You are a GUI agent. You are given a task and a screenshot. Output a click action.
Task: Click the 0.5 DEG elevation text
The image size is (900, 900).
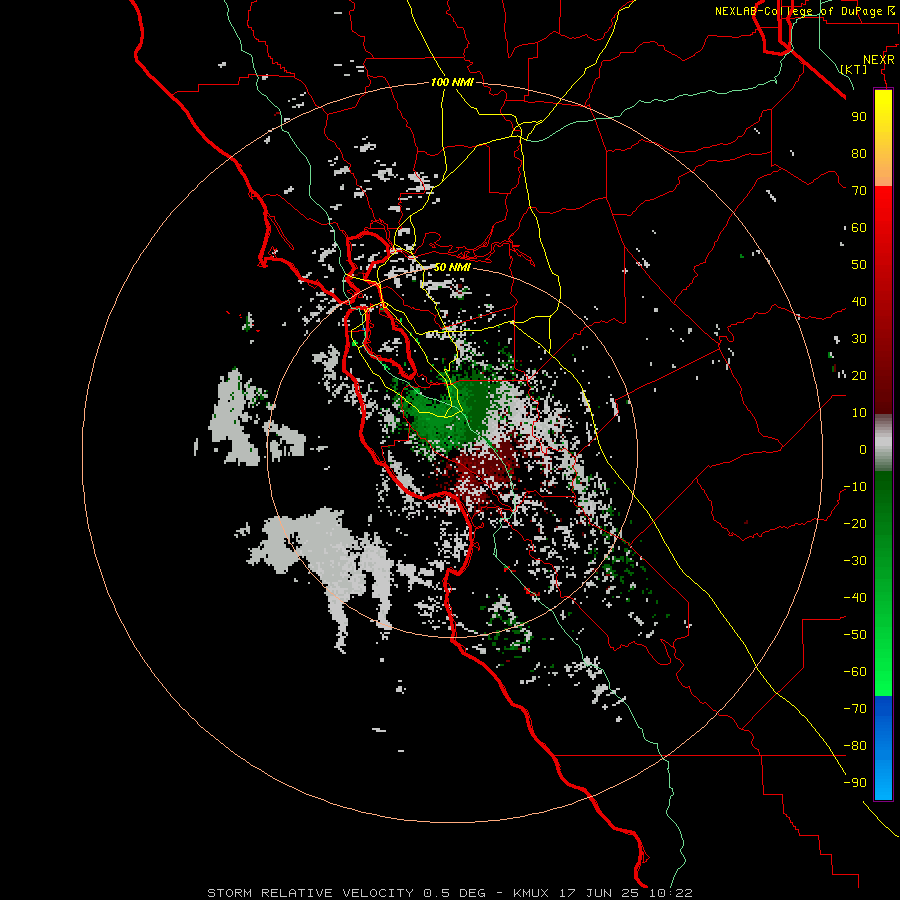click(455, 893)
